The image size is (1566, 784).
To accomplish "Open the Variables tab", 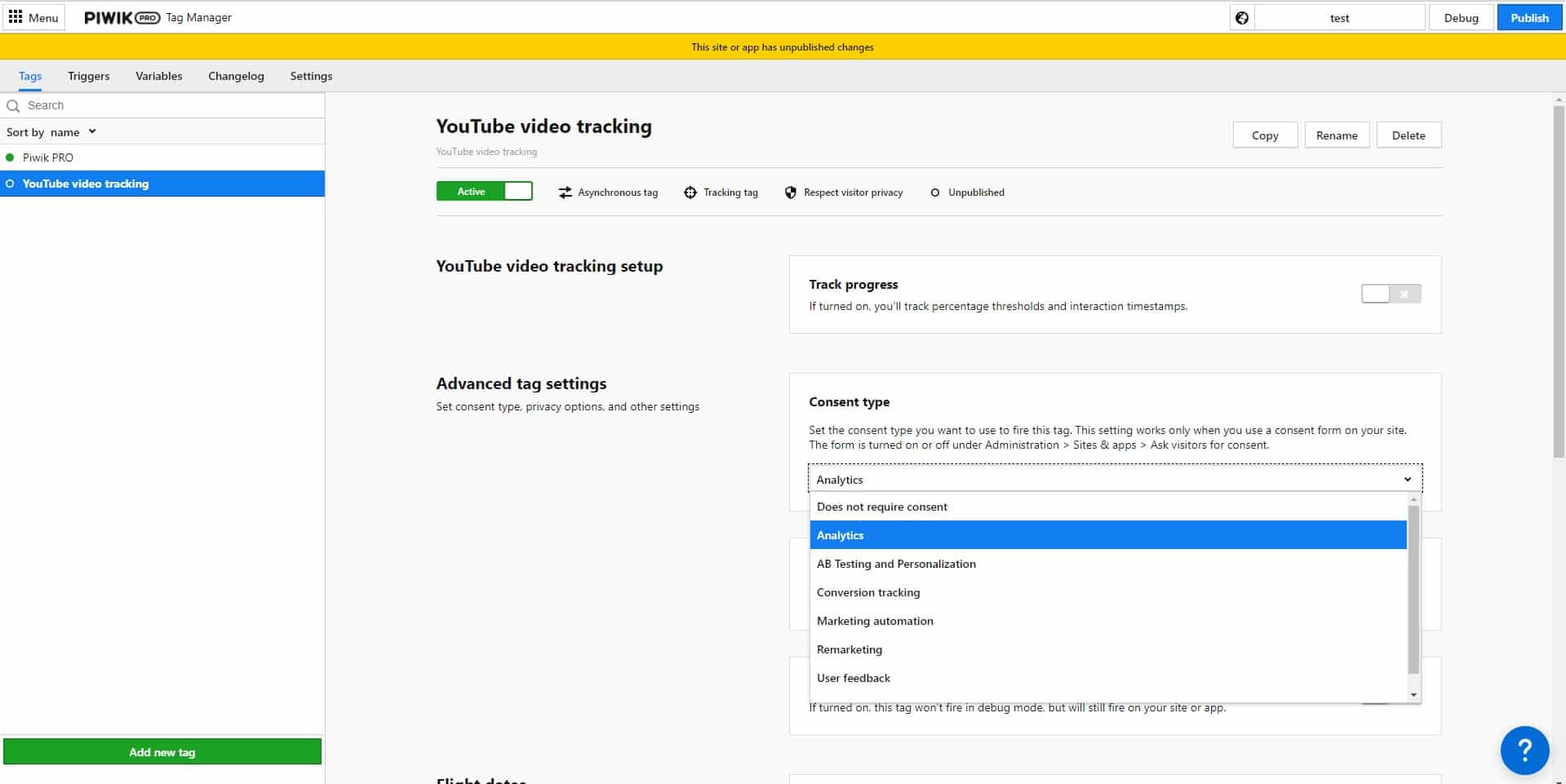I will 159,76.
